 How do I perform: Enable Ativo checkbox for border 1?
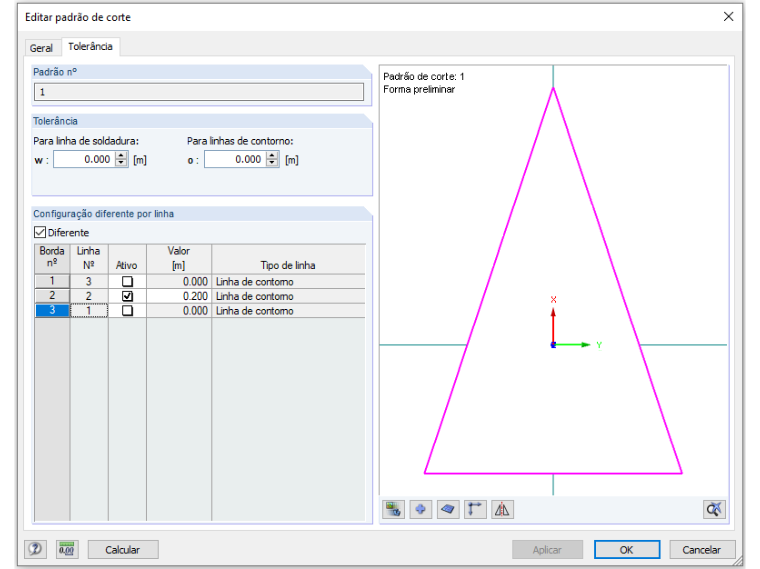pyautogui.click(x=127, y=281)
